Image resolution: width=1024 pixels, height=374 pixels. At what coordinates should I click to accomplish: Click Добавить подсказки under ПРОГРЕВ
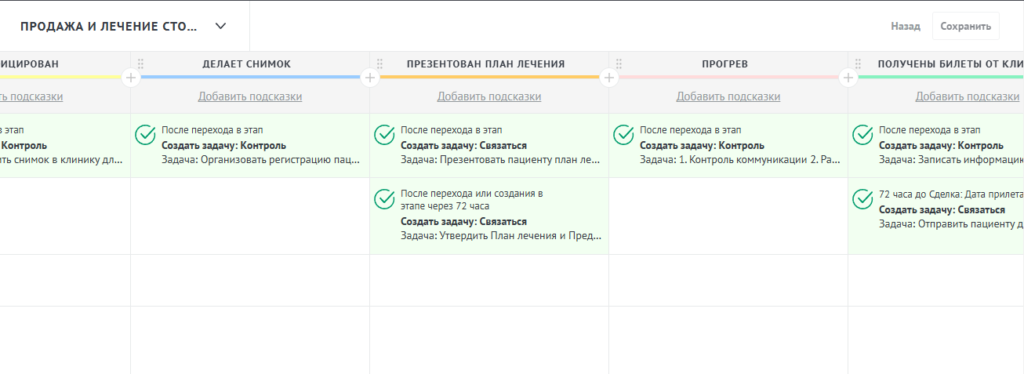click(x=728, y=97)
